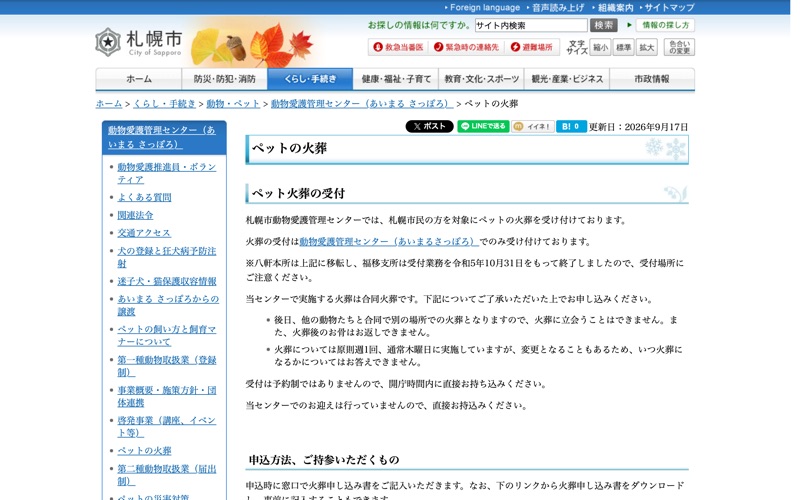Select the くらし・手続き tab
800x500 pixels.
click(310, 79)
